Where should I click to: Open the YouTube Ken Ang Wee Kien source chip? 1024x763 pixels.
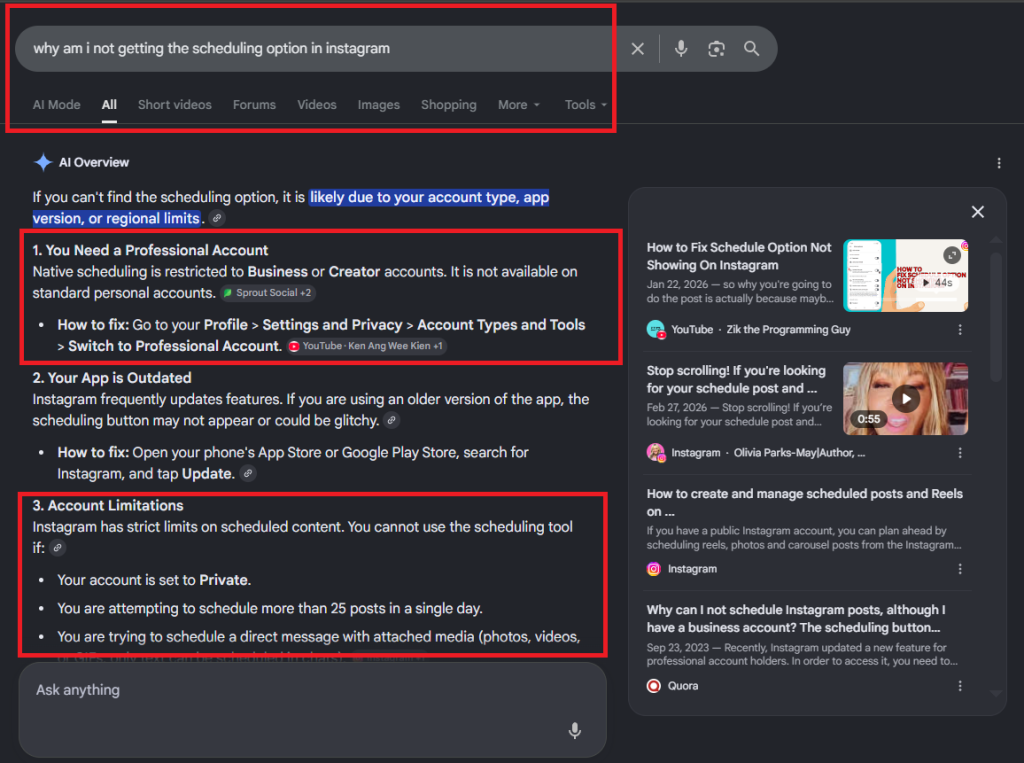(x=366, y=346)
